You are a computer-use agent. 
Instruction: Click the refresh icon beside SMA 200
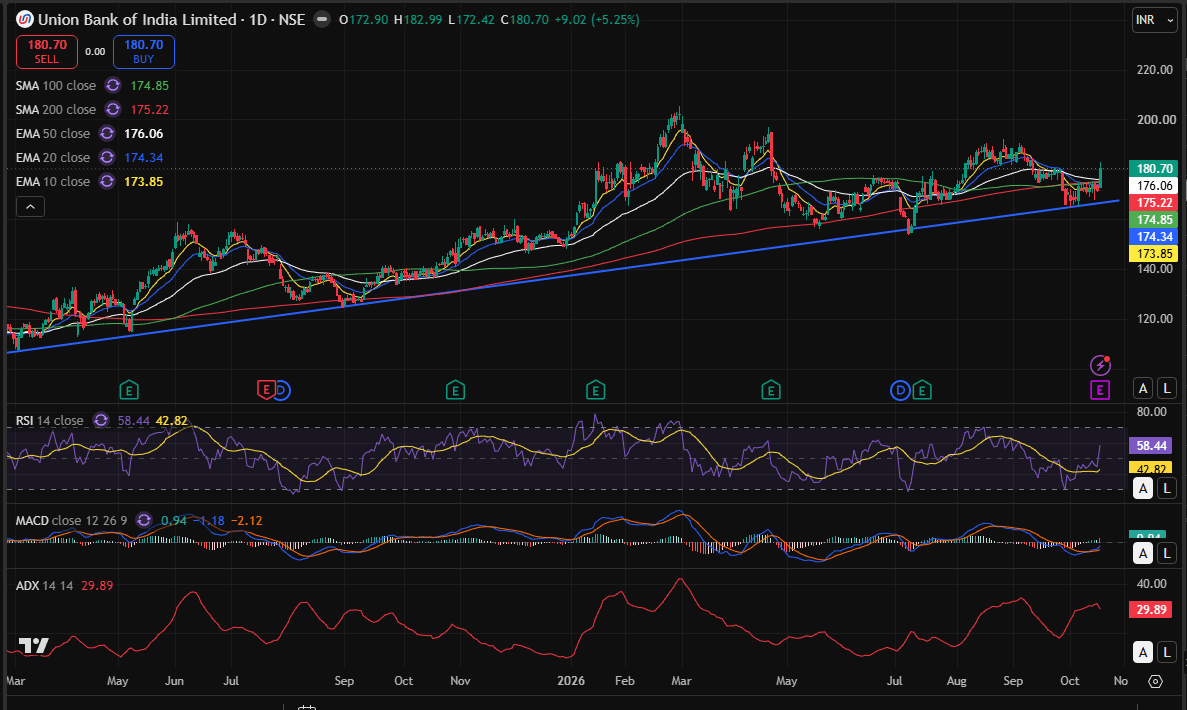point(113,110)
